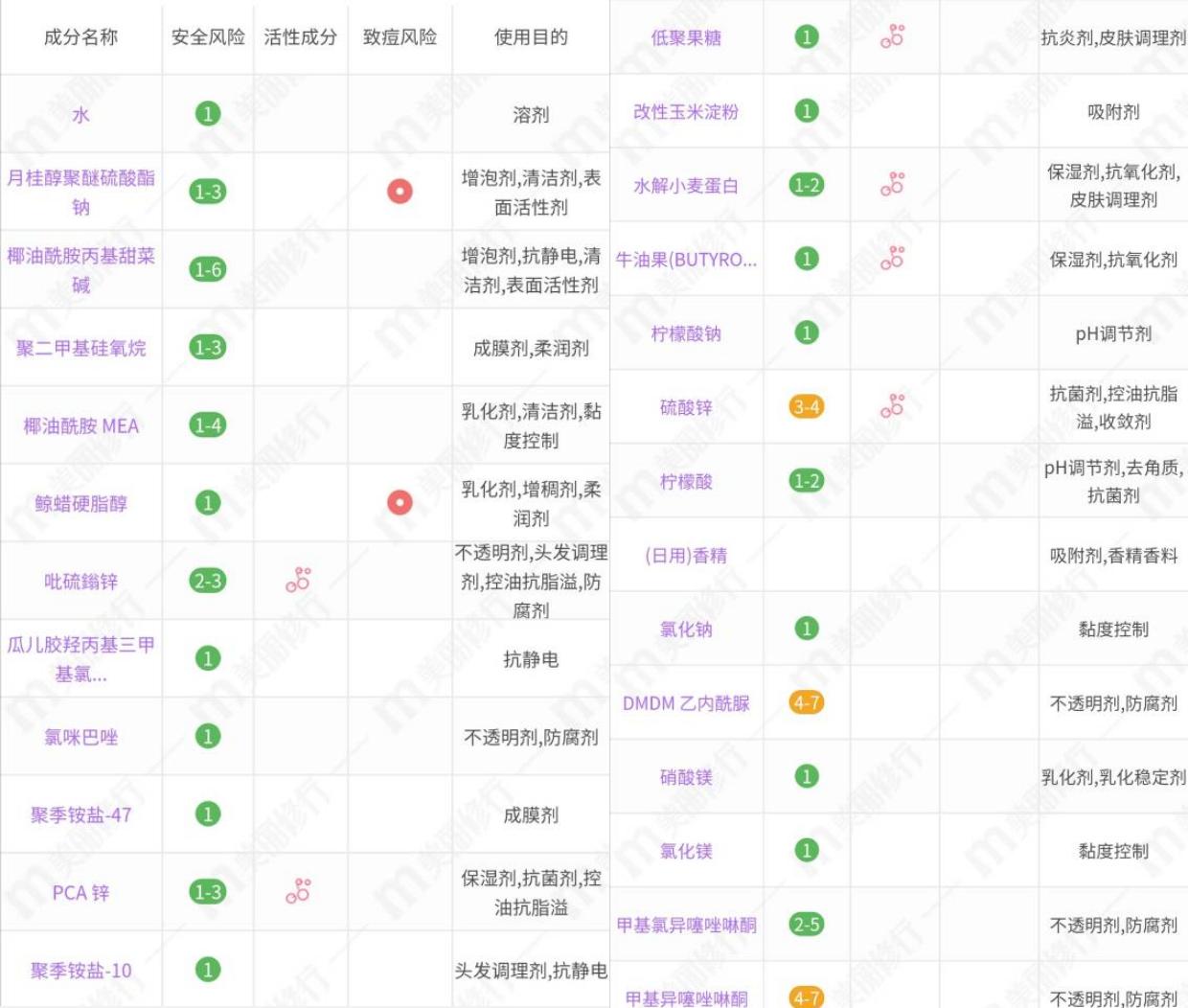Click the acne risk red dot for 鲸蜡硬脂醇
Screen dimensions: 1188x1008
pyautogui.click(x=399, y=502)
